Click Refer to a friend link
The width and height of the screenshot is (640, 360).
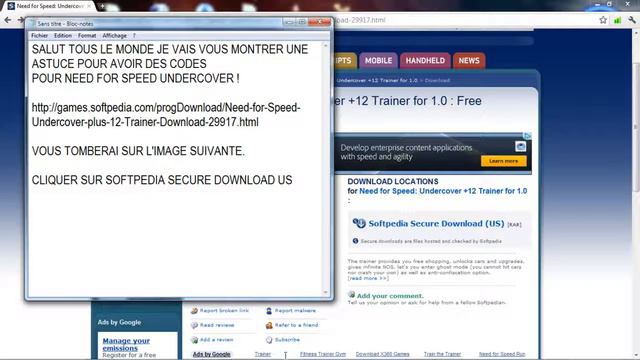[296, 325]
